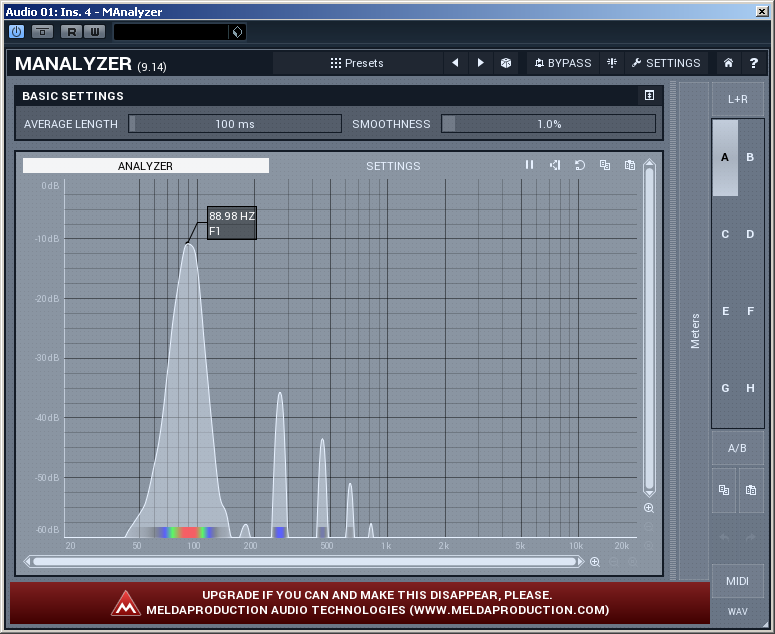Open the host preset name field
Viewport: 775px width, 634px height.
(171, 32)
